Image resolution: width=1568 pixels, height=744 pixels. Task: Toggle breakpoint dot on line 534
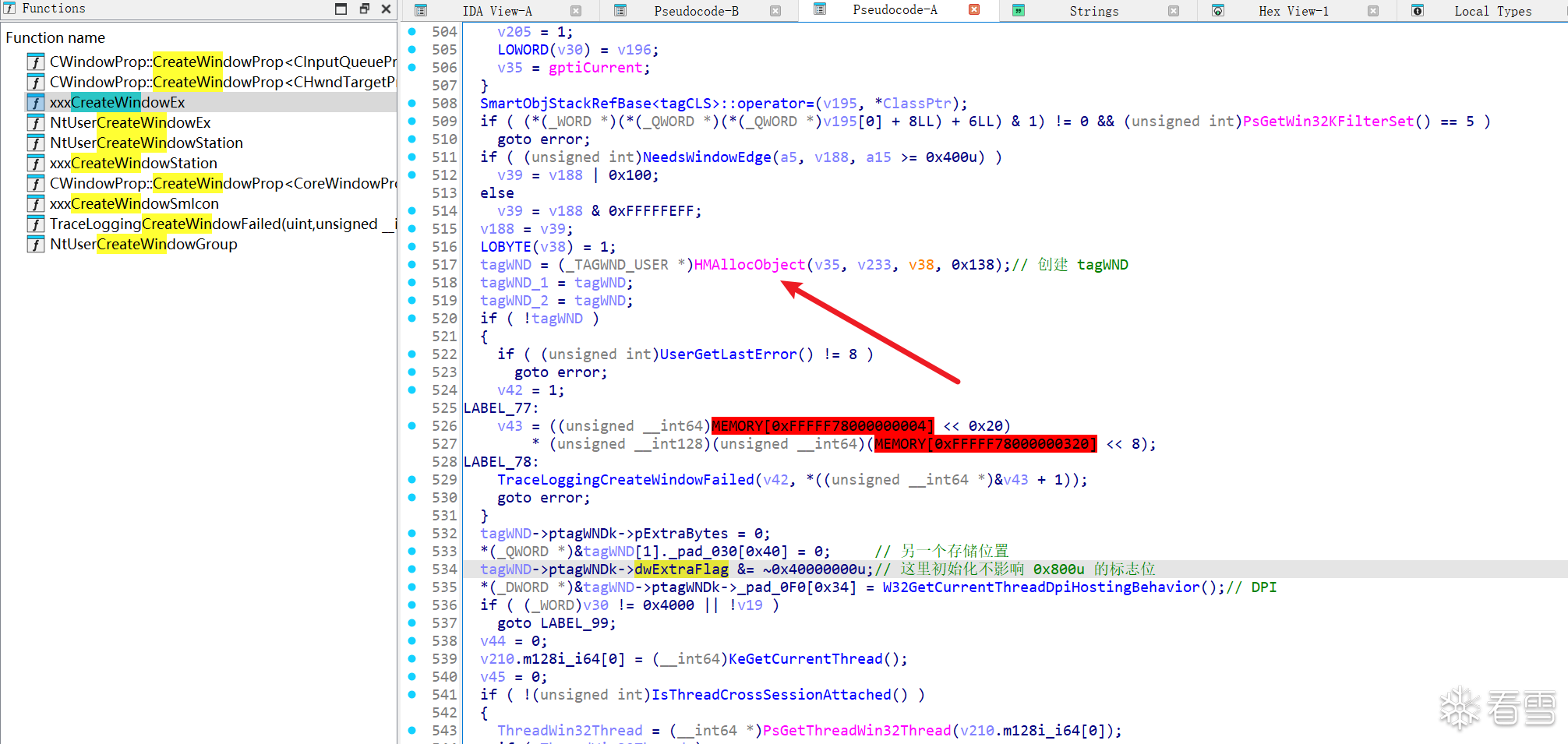[412, 569]
